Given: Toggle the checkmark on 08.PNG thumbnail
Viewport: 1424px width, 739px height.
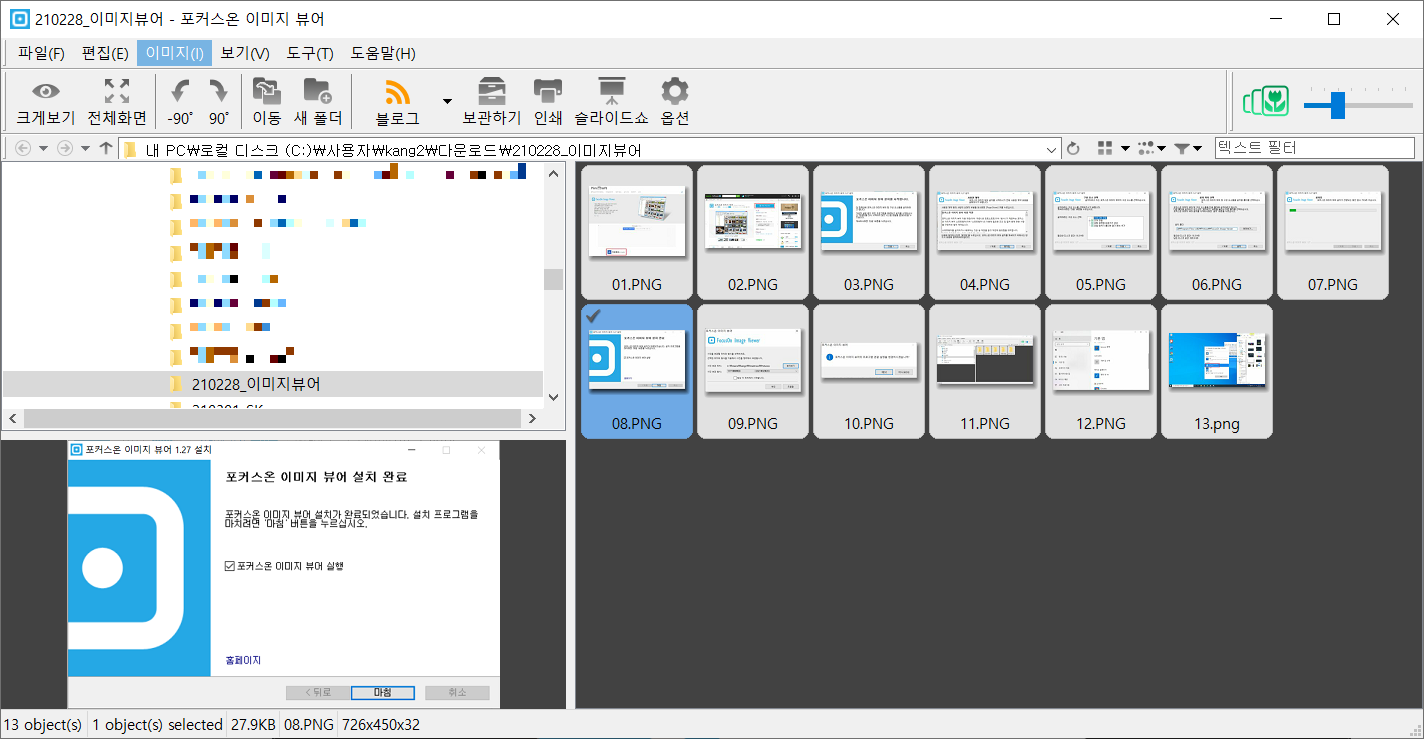Looking at the screenshot, I should (593, 316).
